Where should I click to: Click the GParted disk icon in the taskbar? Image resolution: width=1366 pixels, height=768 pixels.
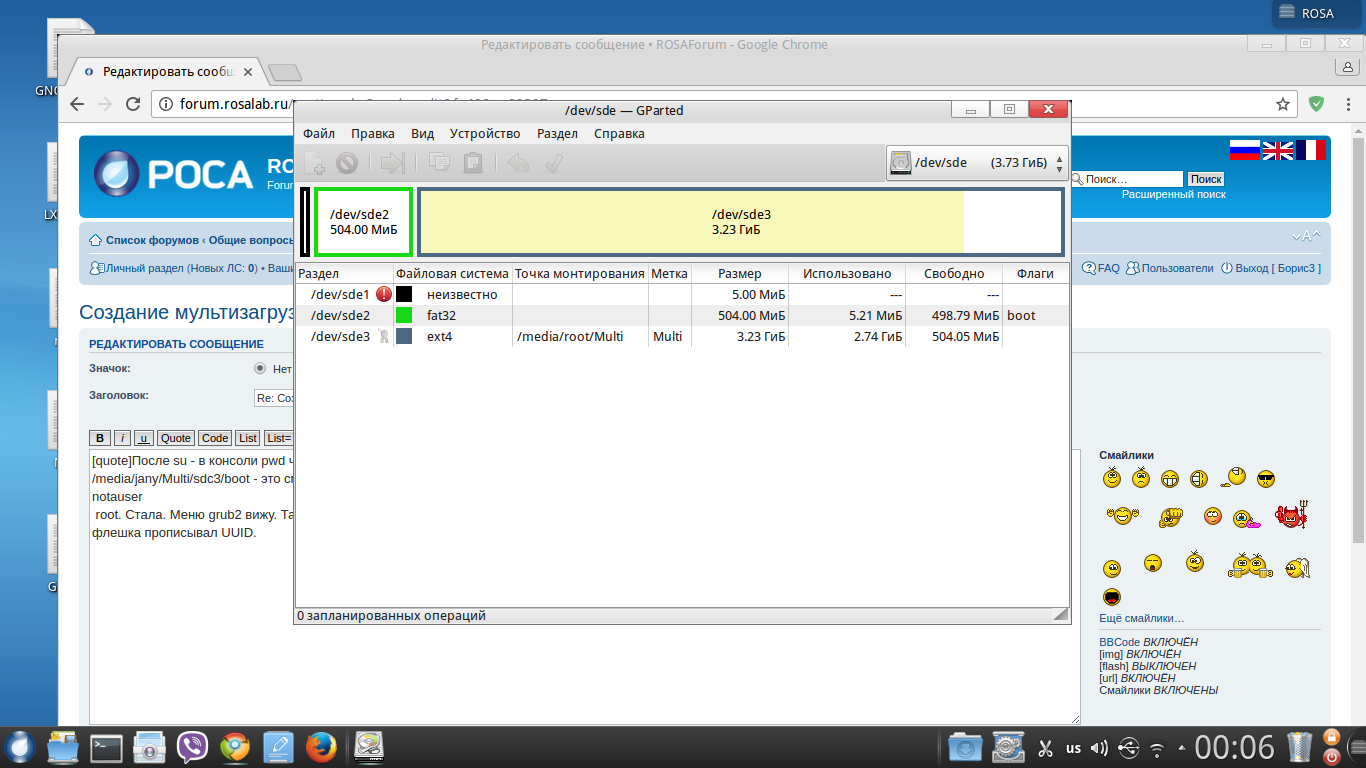370,747
